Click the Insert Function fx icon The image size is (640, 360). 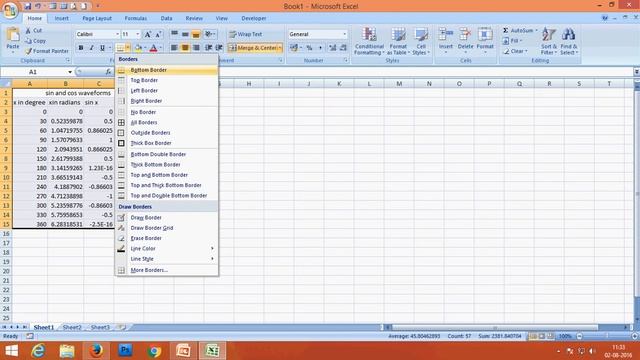click(x=108, y=72)
